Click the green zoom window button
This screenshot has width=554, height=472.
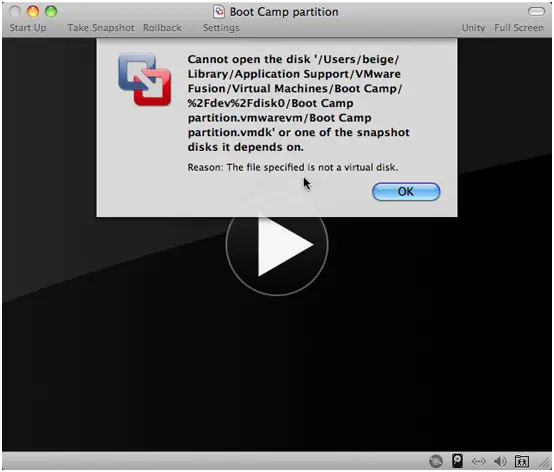click(x=51, y=12)
